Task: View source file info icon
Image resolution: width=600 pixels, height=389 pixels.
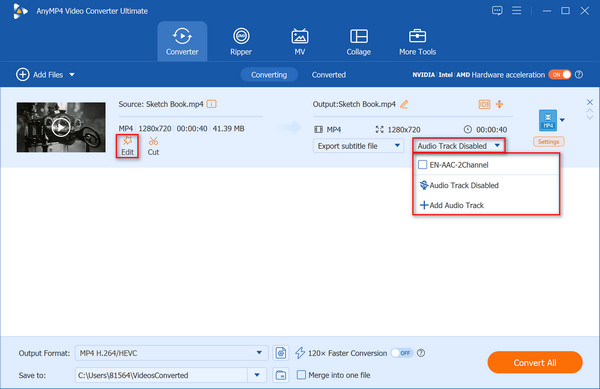Action: click(x=211, y=104)
